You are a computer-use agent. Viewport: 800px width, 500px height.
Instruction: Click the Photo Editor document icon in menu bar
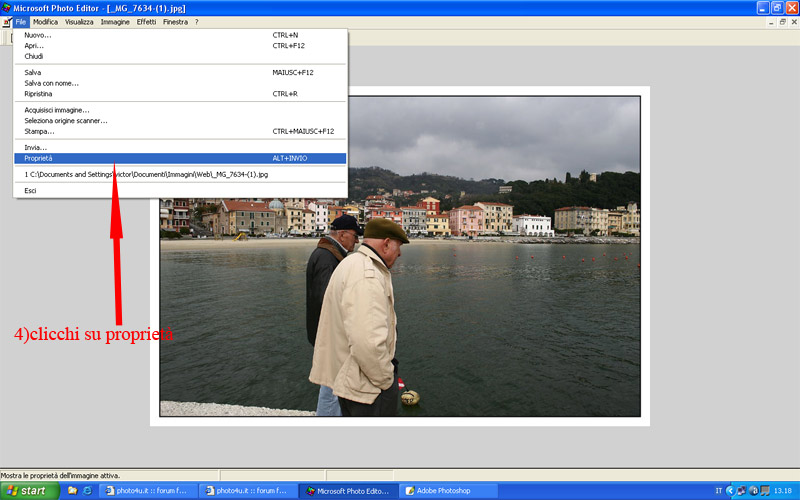coord(6,21)
